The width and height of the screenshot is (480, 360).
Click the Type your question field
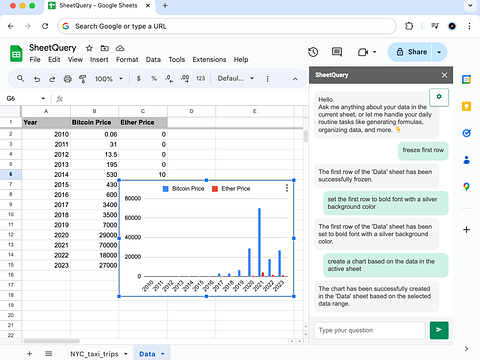tap(369, 330)
